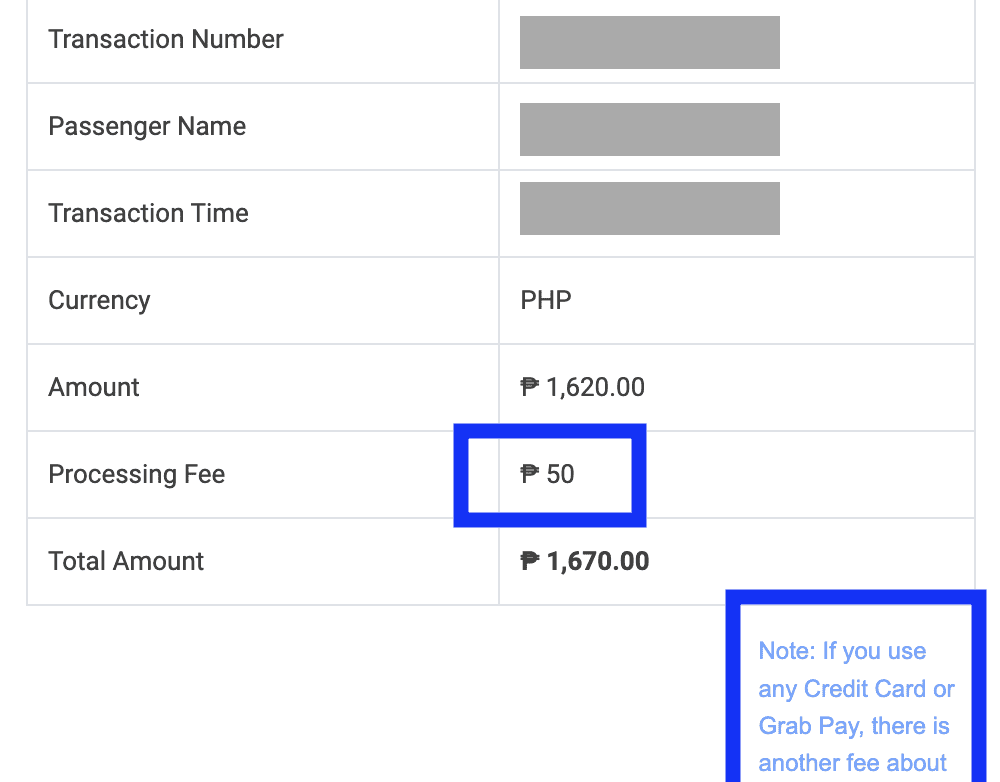Click the "any Credit Card or" note line
The width and height of the screenshot is (1000, 782).
pyautogui.click(x=856, y=690)
